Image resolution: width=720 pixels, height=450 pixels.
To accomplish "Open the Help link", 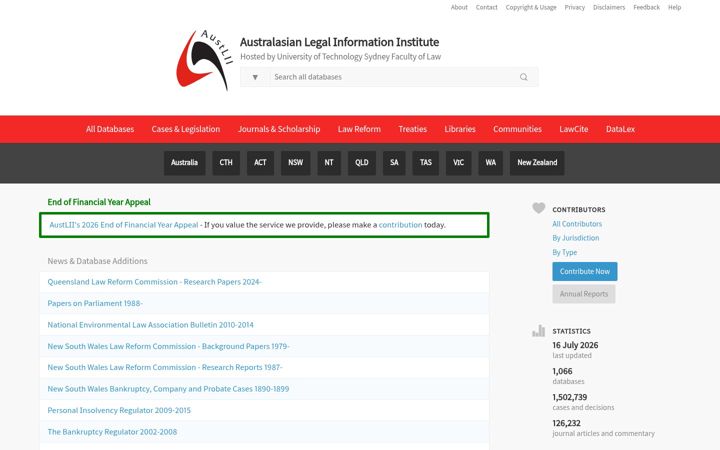I will point(675,7).
